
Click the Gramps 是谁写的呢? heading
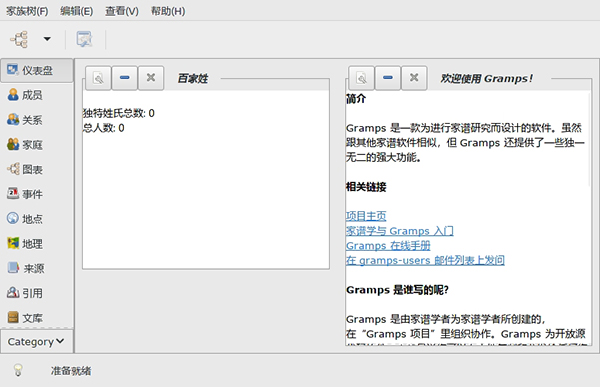397,290
